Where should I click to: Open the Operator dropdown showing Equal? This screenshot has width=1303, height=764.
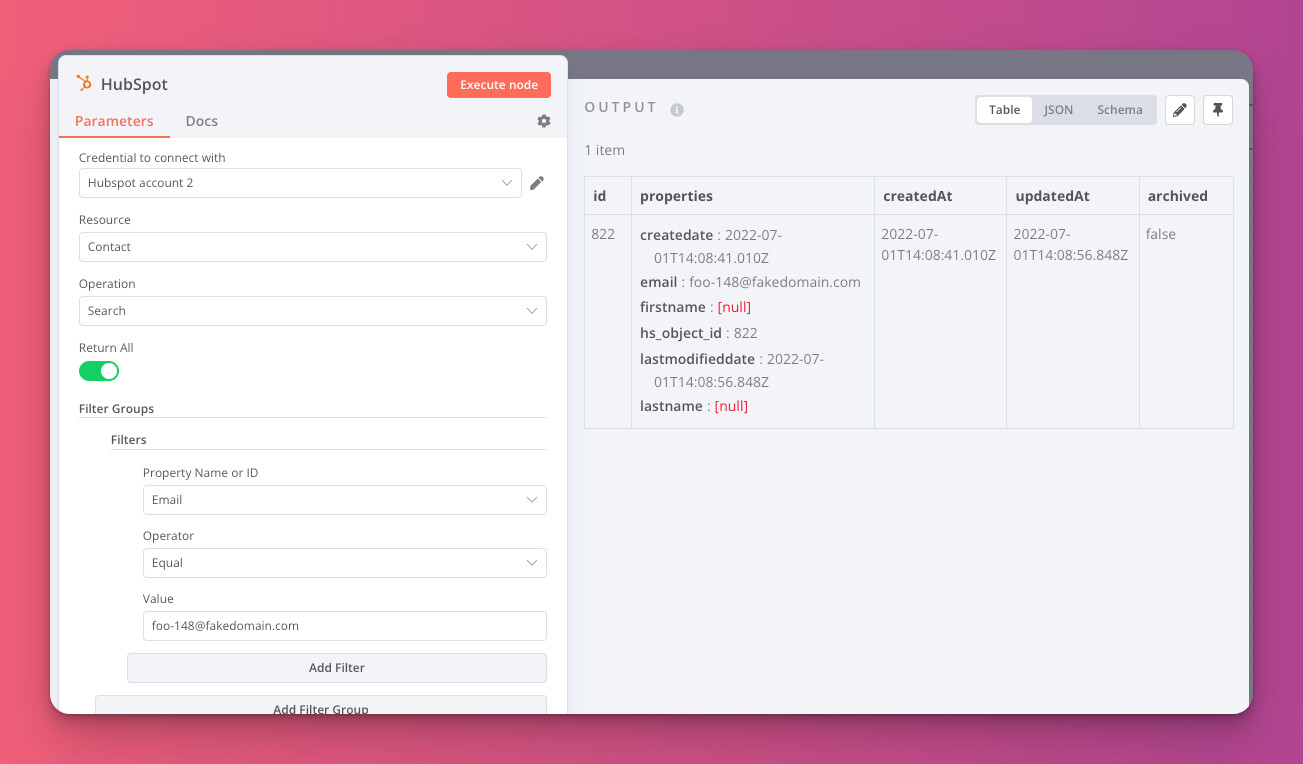click(x=345, y=563)
